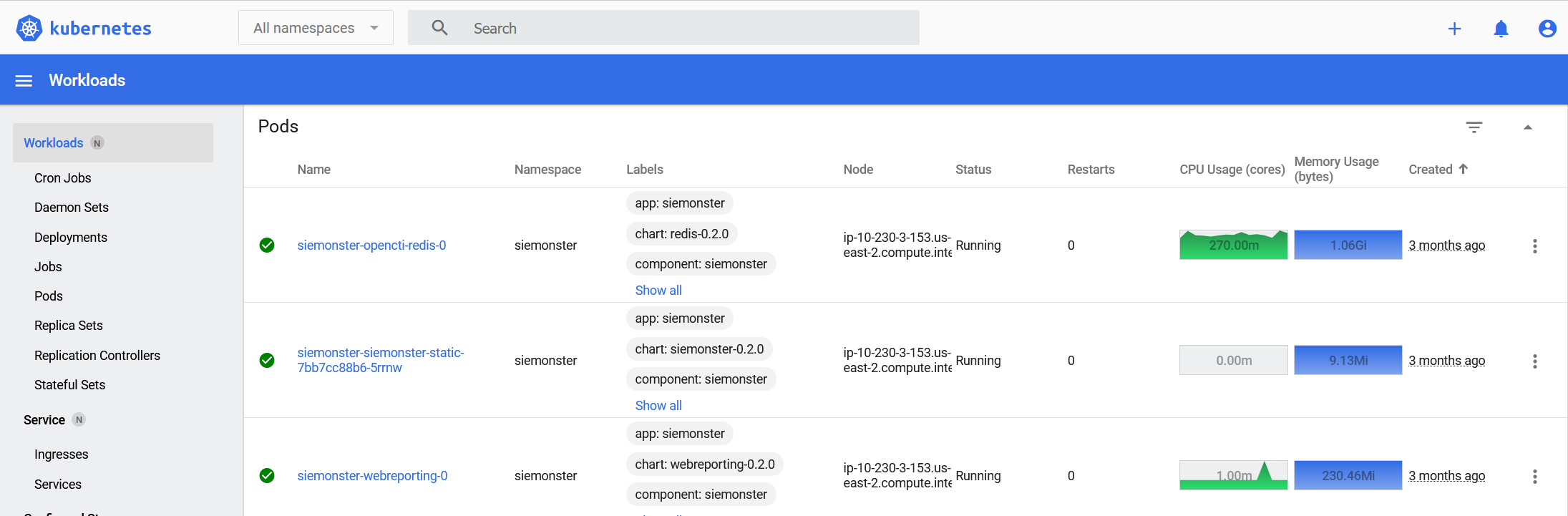This screenshot has width=1568, height=516.
Task: Click the 1.06Gi memory usage bar
Action: coord(1348,245)
